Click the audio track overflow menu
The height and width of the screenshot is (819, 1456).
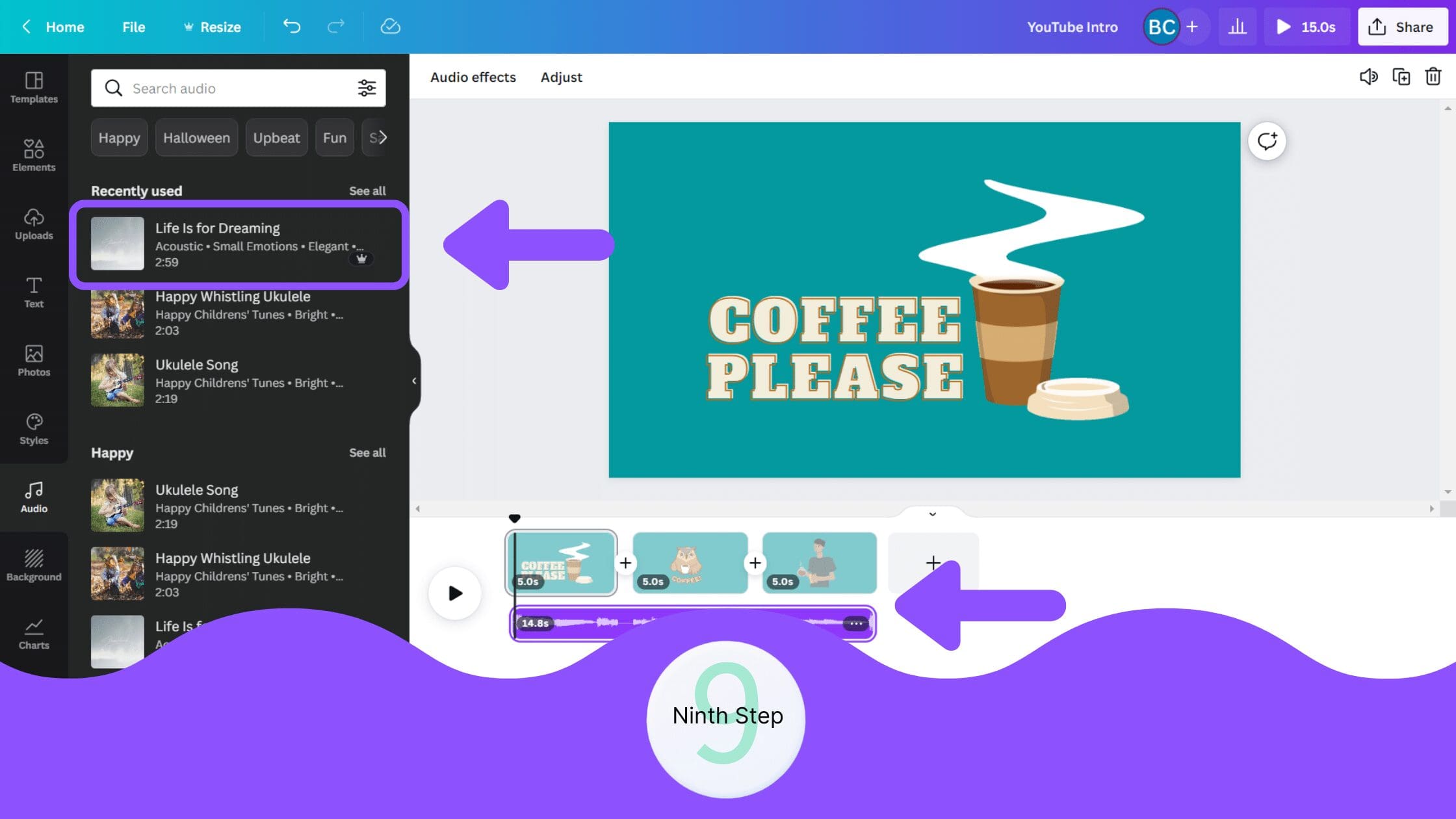(857, 622)
